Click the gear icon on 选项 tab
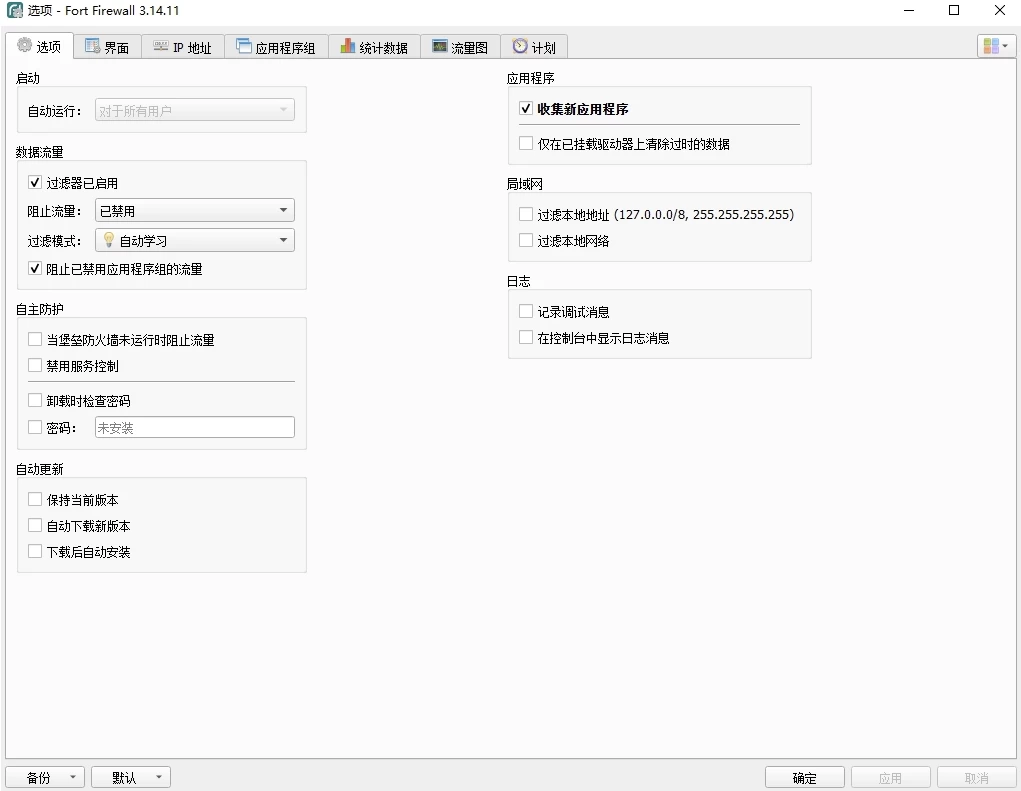1021x791 pixels. (24, 46)
